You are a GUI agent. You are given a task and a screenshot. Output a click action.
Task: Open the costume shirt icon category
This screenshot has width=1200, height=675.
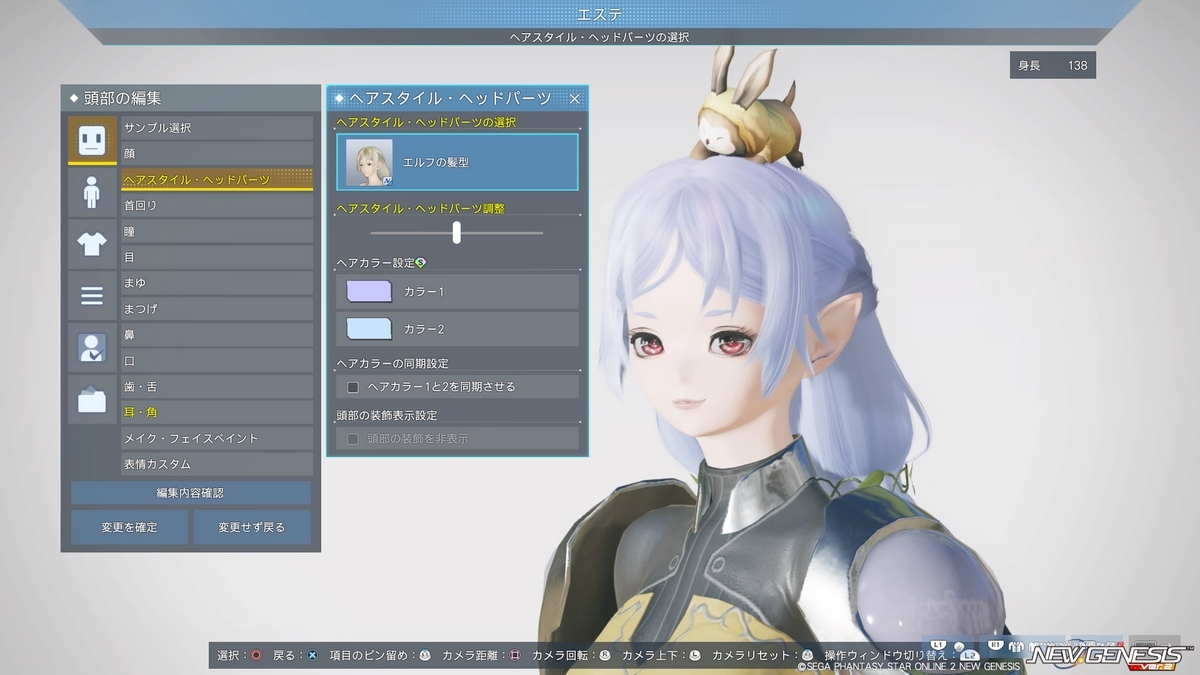[x=92, y=244]
